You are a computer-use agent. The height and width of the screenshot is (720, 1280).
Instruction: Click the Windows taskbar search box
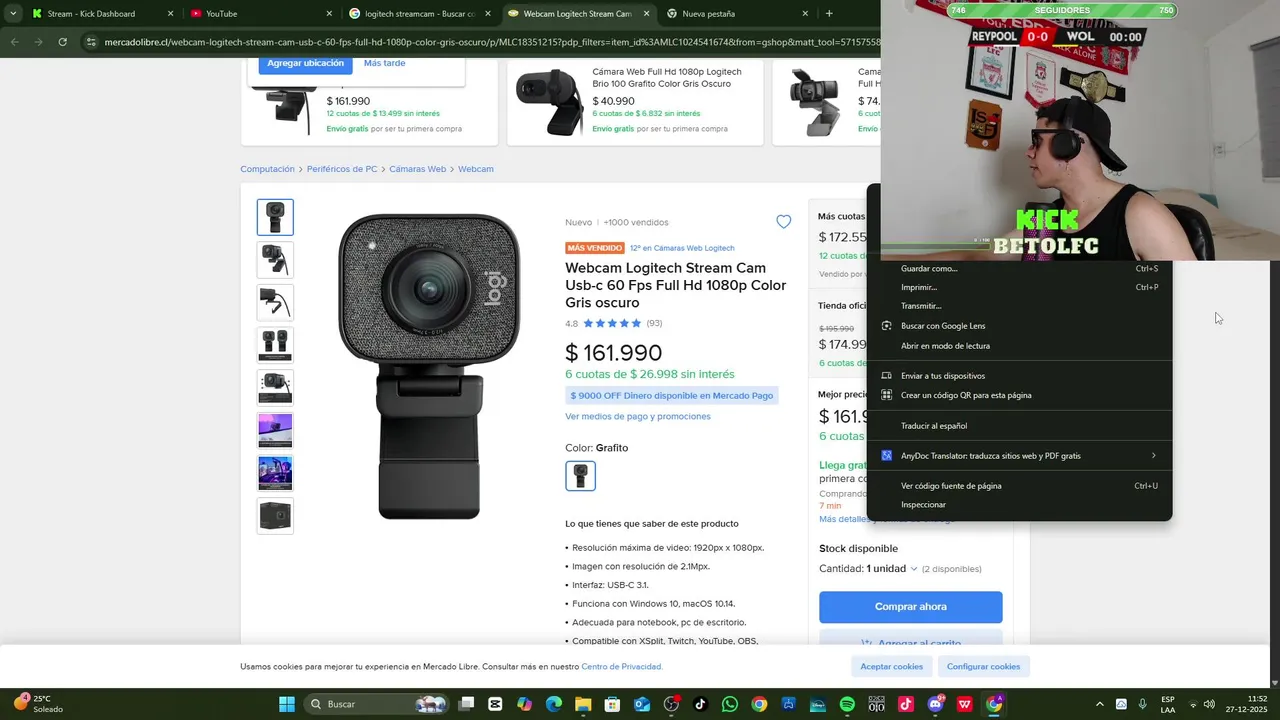(x=375, y=704)
